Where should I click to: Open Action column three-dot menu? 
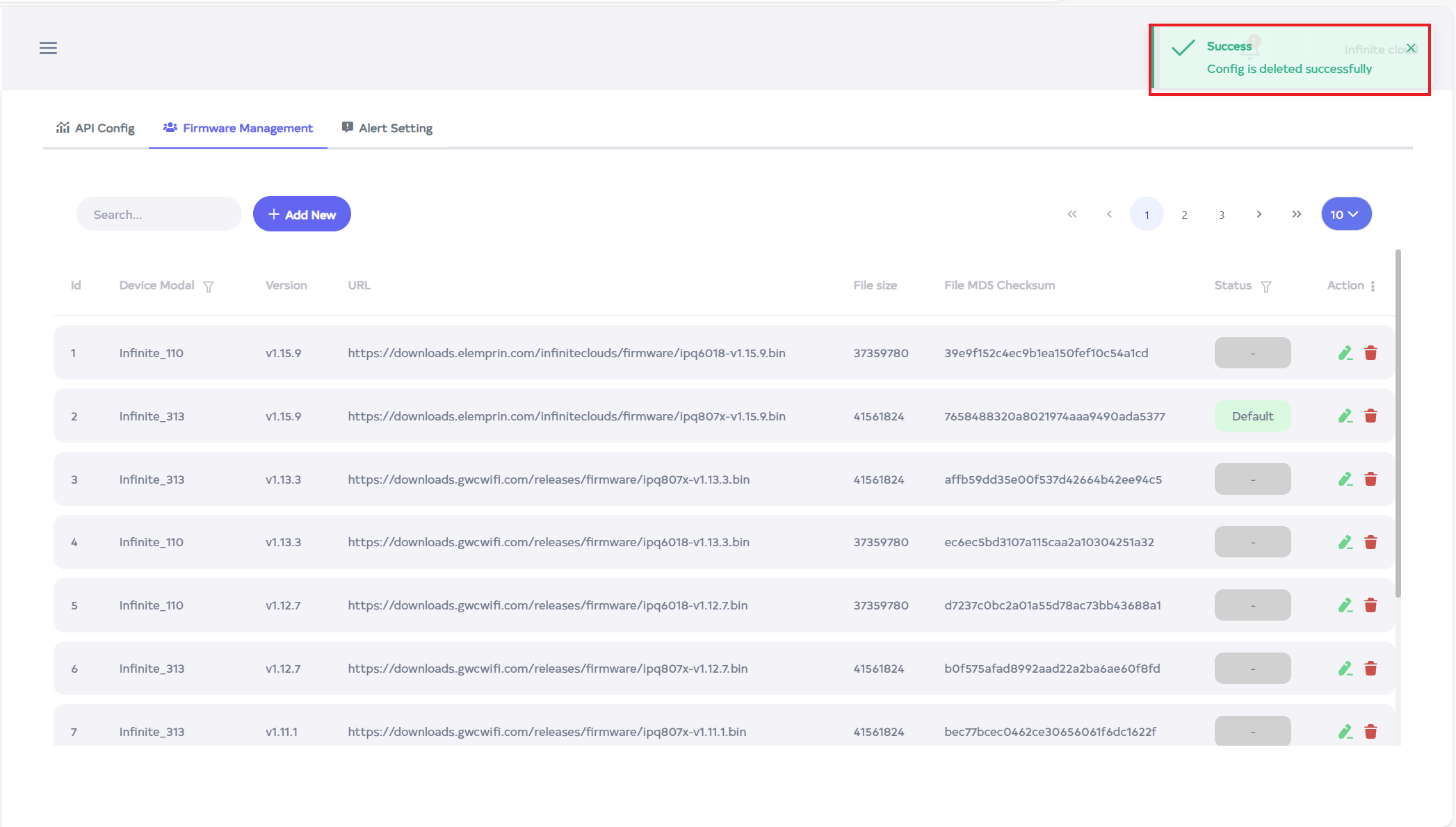coord(1373,286)
